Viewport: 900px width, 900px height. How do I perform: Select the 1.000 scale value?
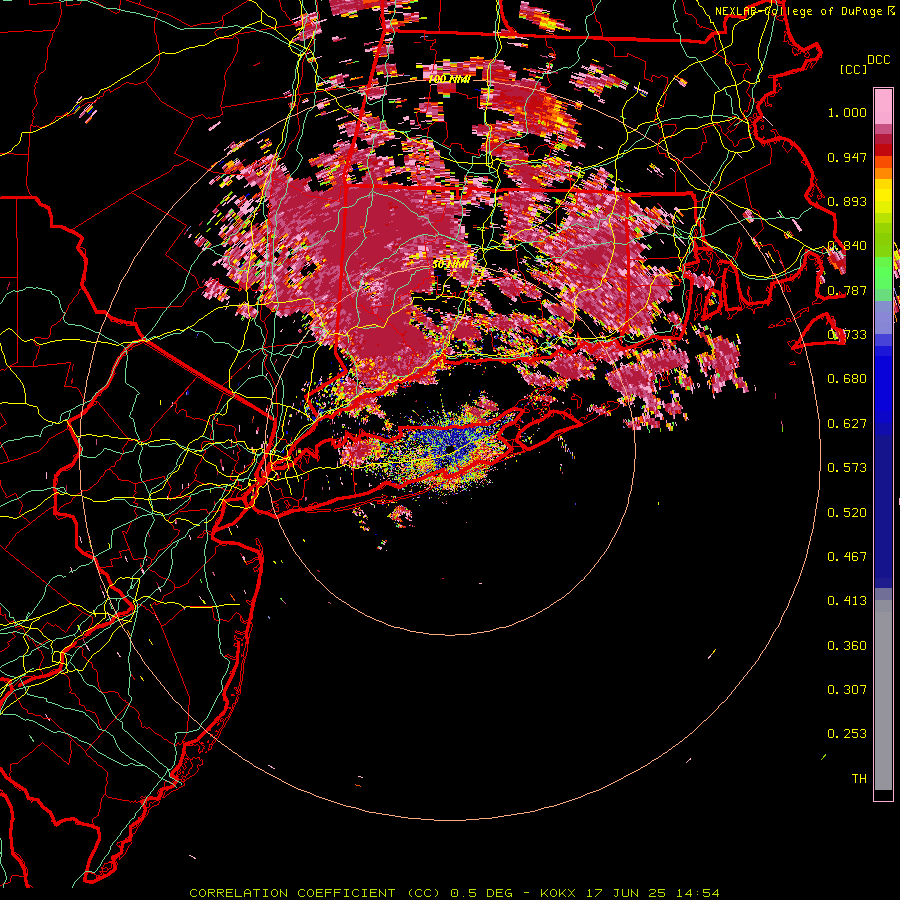847,112
